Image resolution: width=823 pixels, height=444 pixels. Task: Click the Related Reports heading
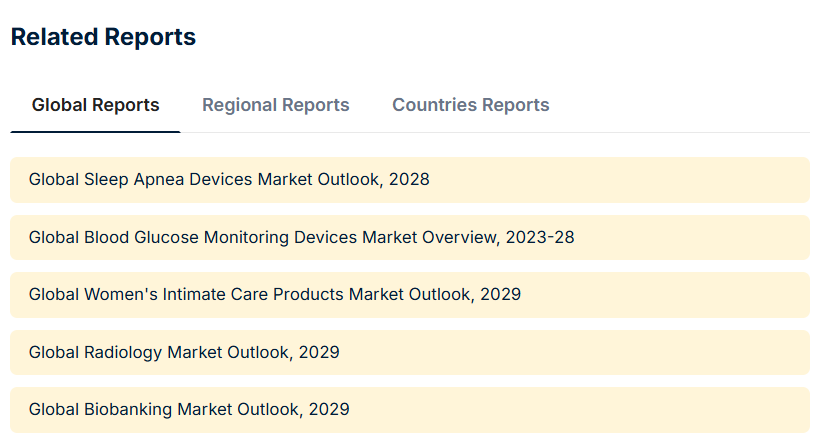click(103, 37)
